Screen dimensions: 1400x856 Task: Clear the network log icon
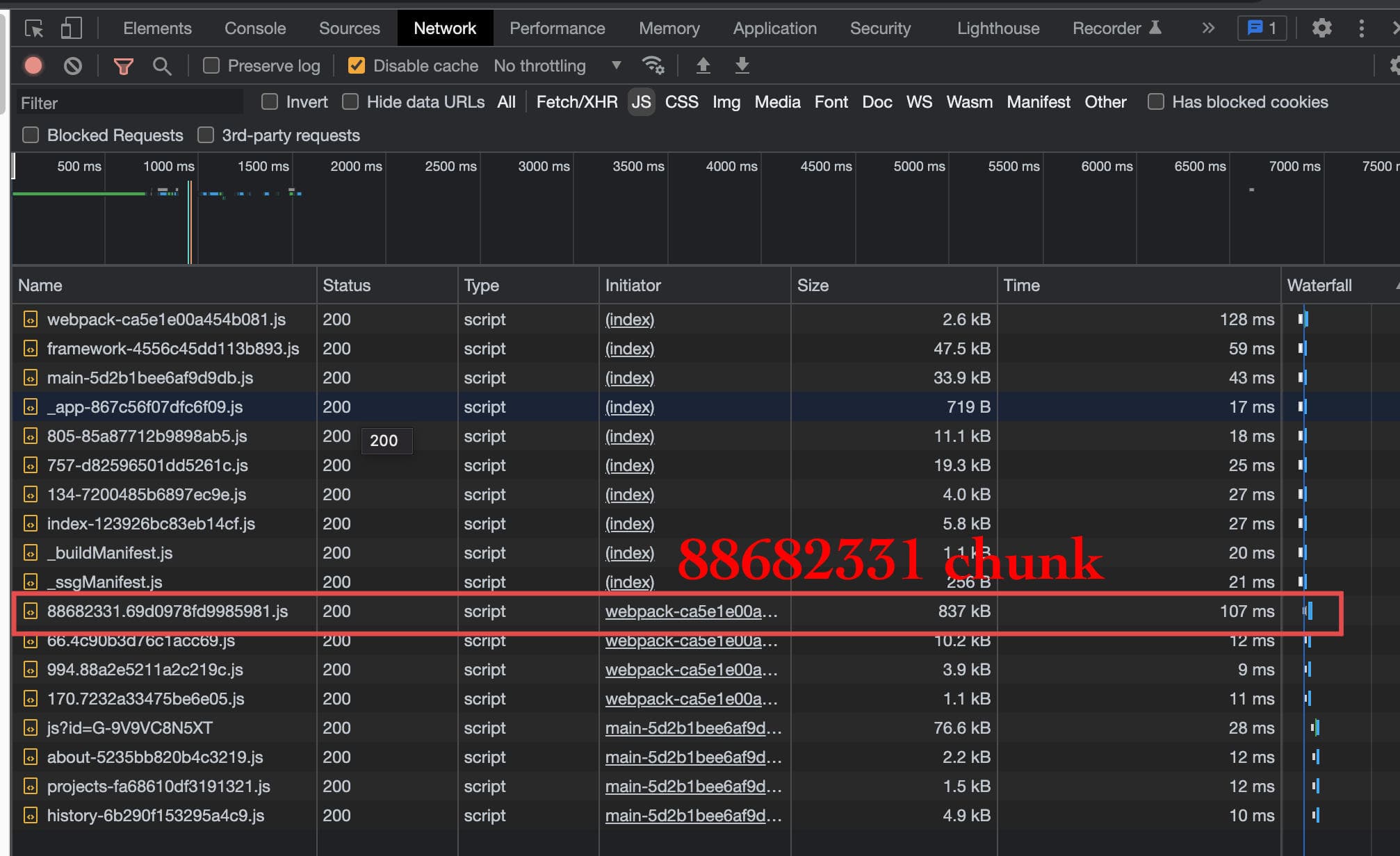click(72, 66)
